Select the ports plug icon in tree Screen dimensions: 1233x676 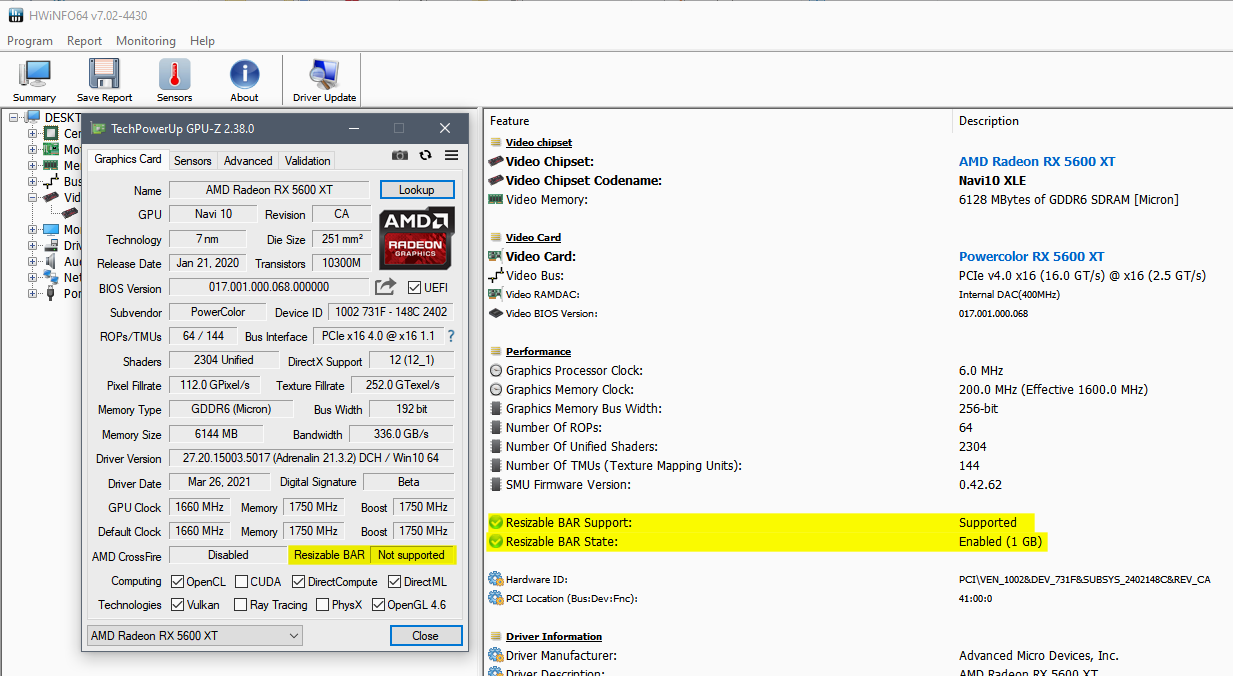coord(51,293)
